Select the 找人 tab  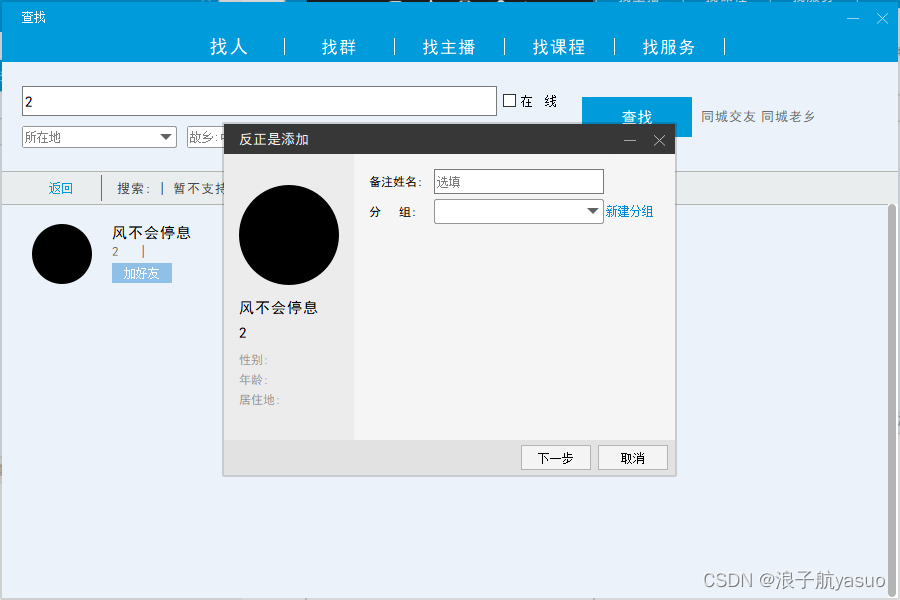click(x=228, y=46)
